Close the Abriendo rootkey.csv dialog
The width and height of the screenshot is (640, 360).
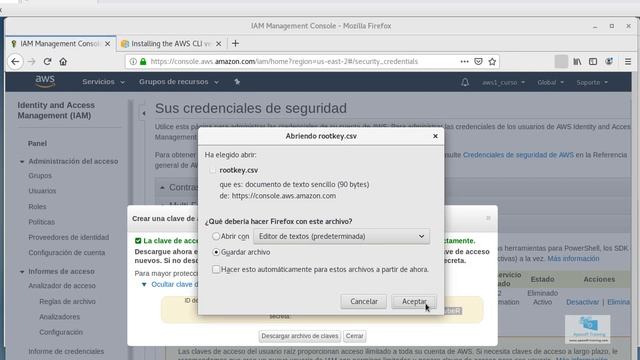[435, 136]
